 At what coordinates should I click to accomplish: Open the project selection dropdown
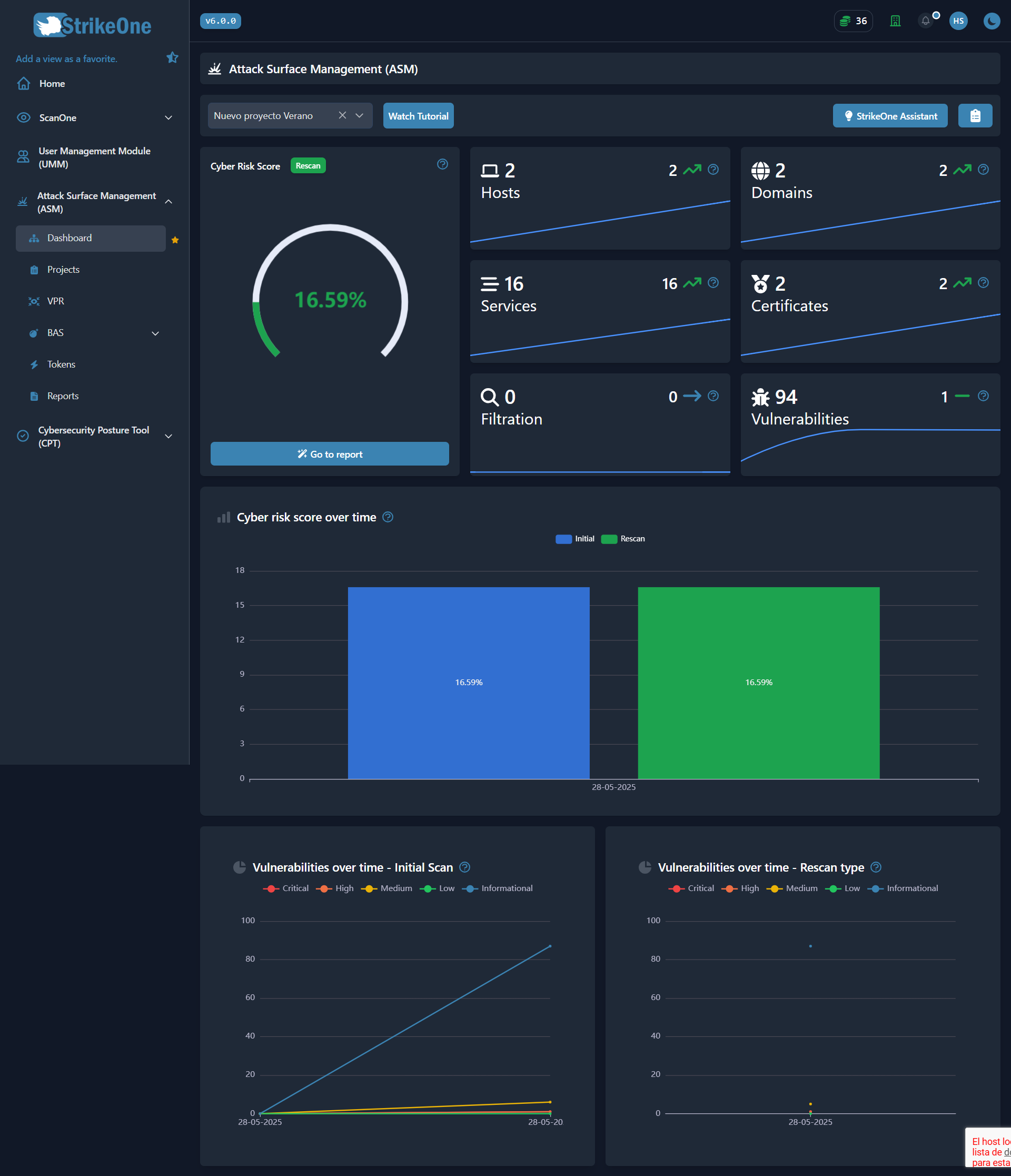[x=360, y=115]
